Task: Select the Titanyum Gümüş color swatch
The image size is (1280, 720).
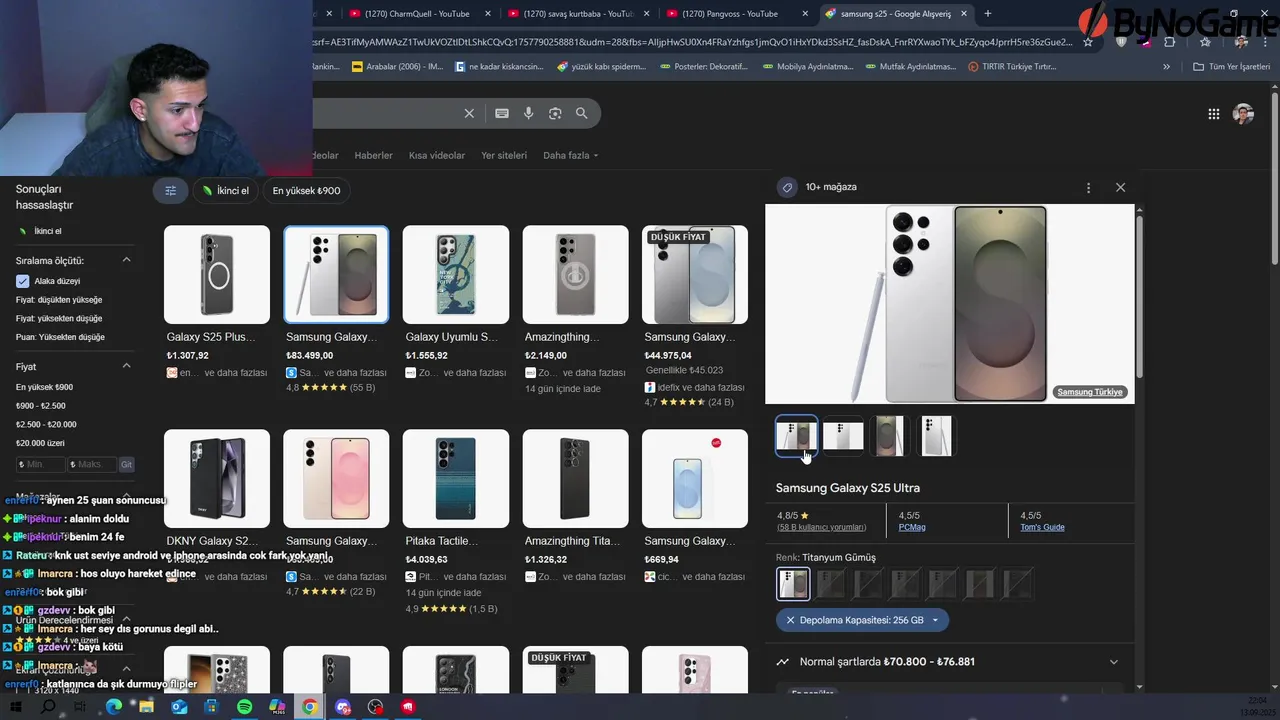Action: (793, 584)
